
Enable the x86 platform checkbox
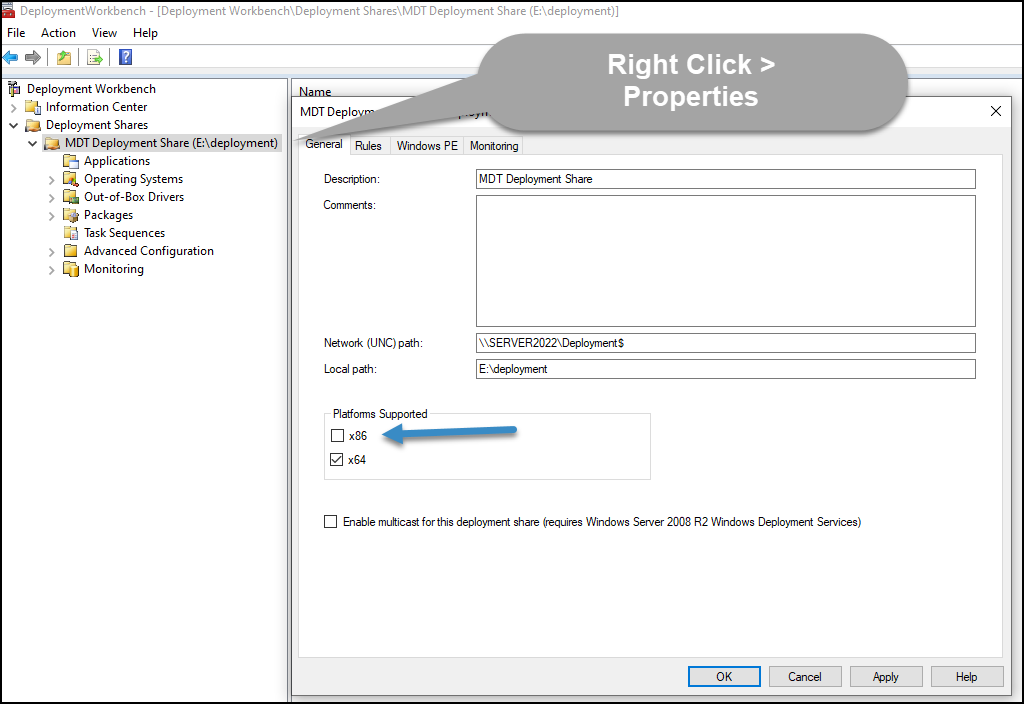tap(337, 436)
